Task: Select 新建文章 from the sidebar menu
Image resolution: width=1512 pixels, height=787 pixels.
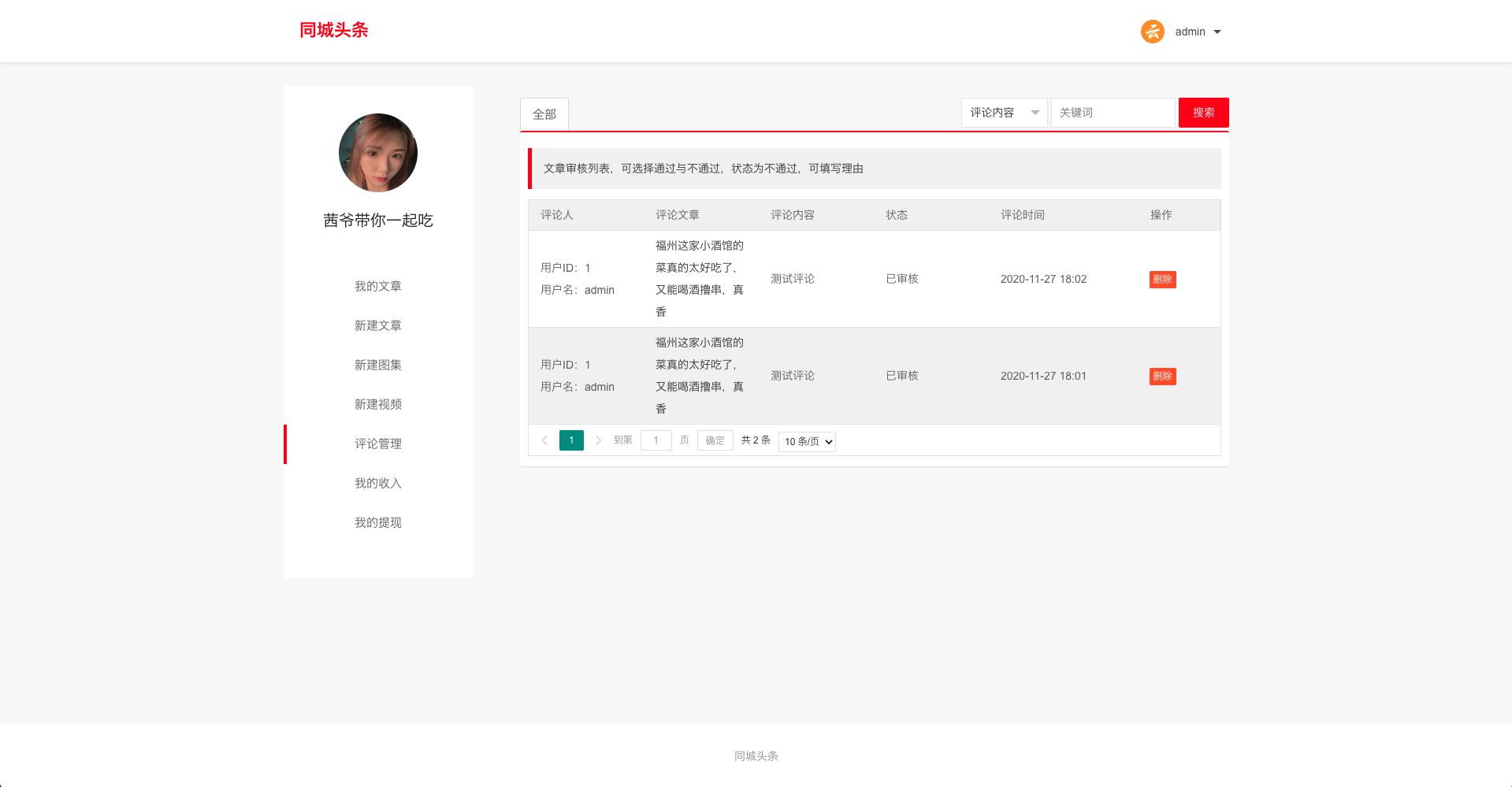Action: [378, 325]
